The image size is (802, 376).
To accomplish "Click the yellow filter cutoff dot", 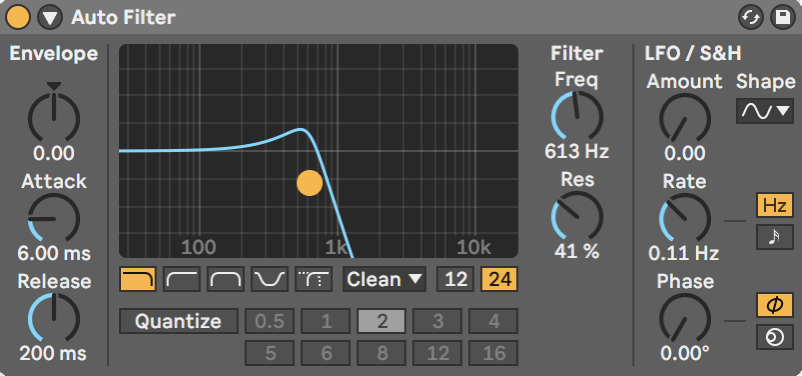I will click(x=309, y=183).
